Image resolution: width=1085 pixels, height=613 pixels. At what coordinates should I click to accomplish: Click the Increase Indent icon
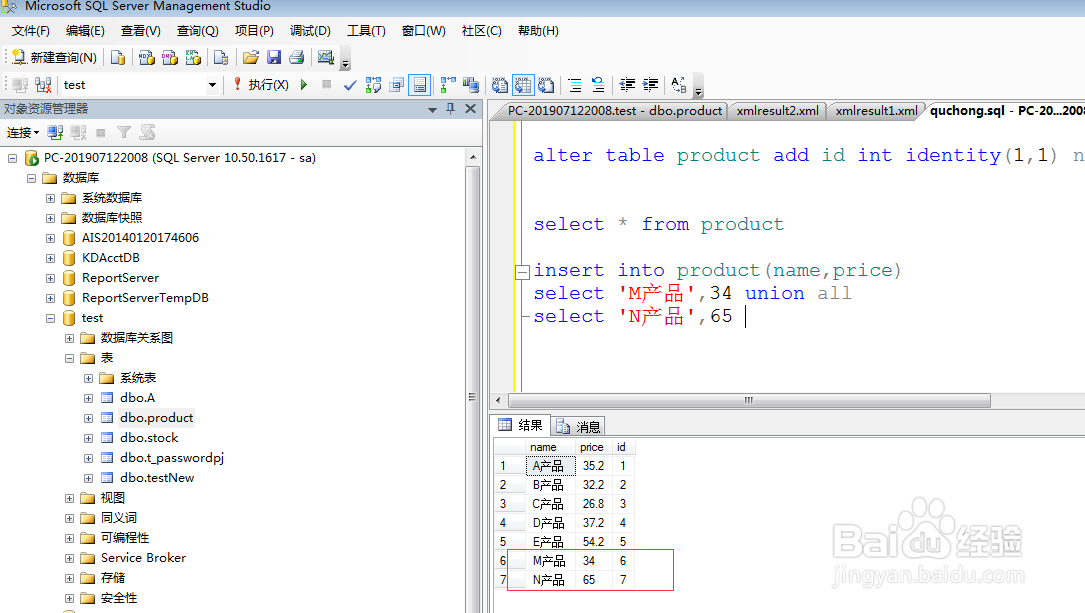[x=650, y=85]
